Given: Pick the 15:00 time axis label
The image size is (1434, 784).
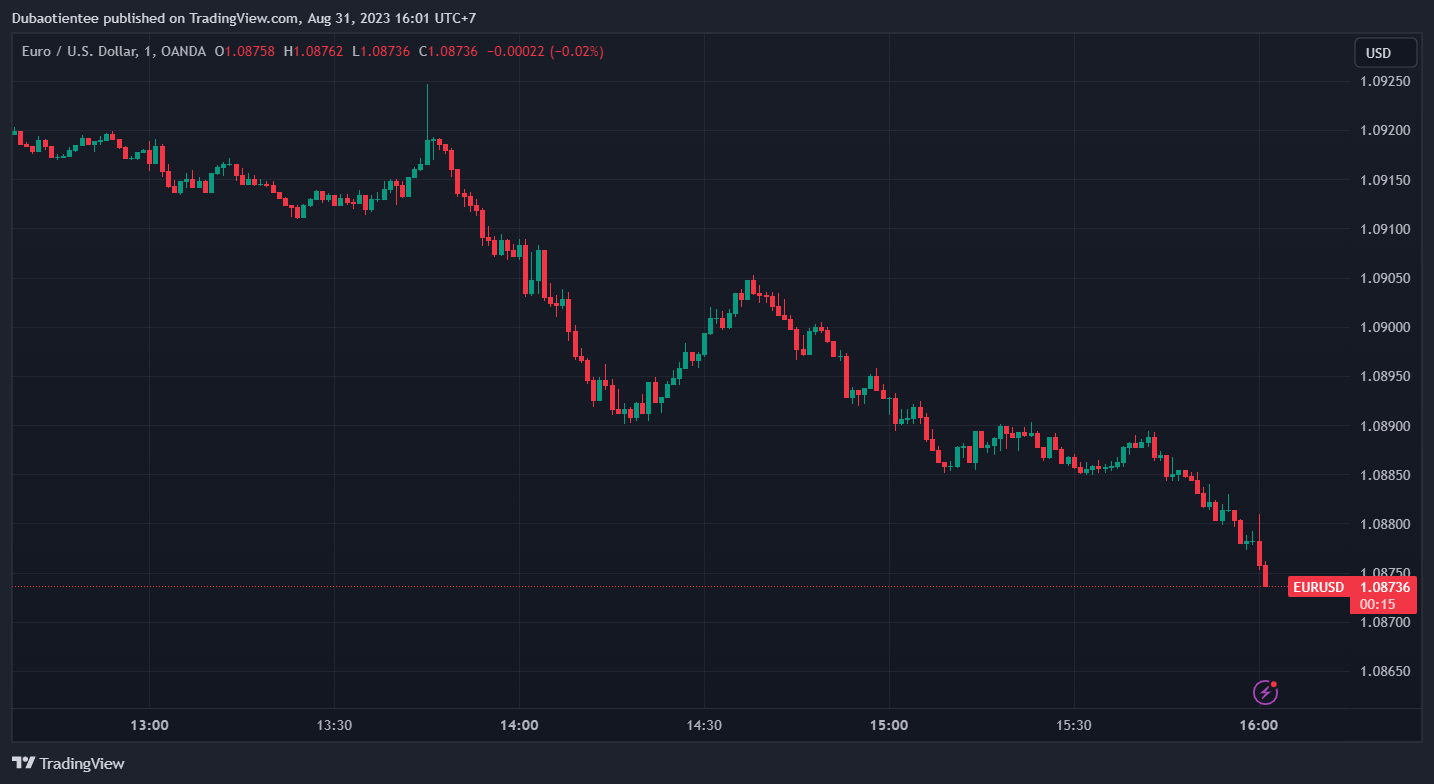Looking at the screenshot, I should [889, 725].
